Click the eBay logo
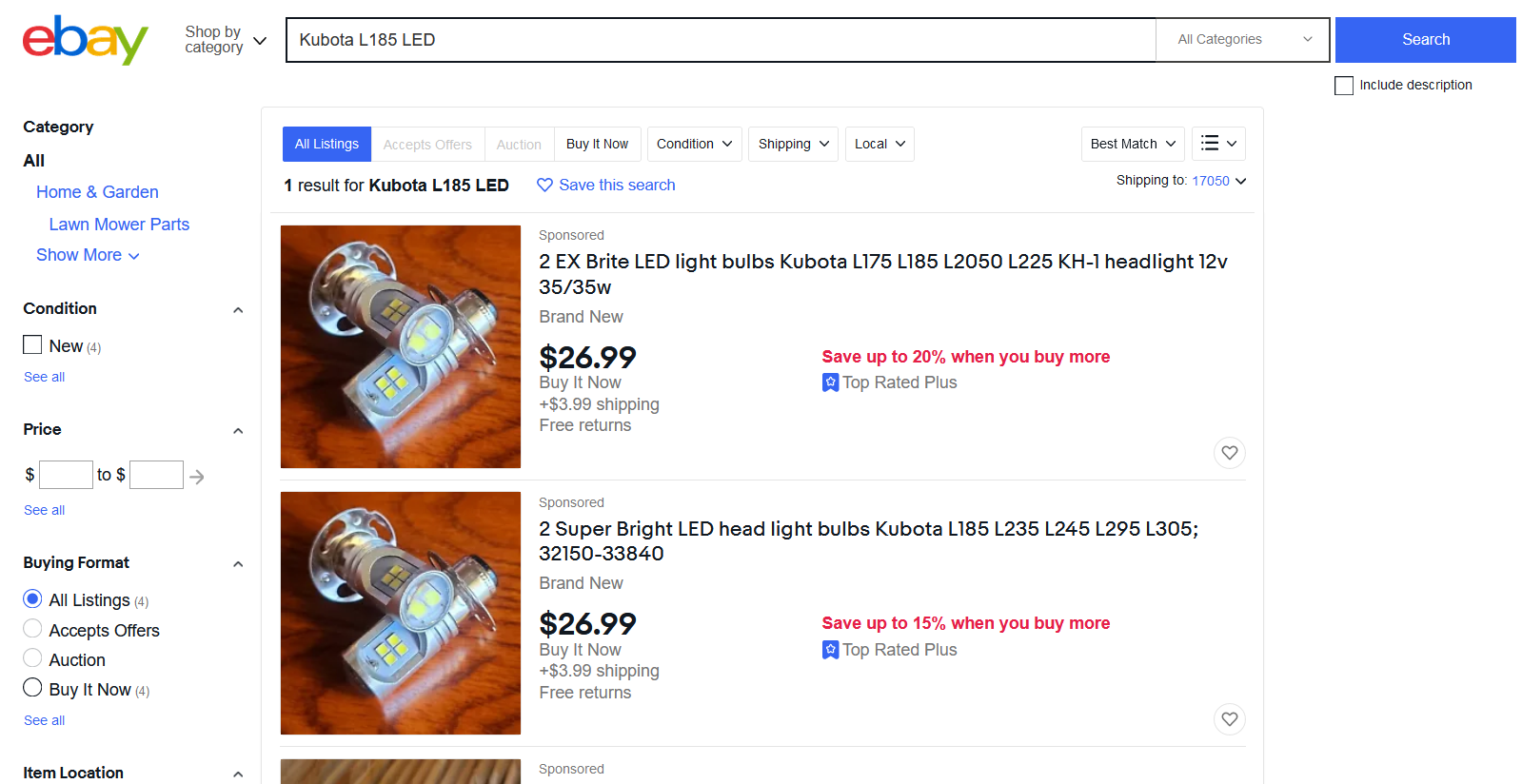 coord(85,40)
